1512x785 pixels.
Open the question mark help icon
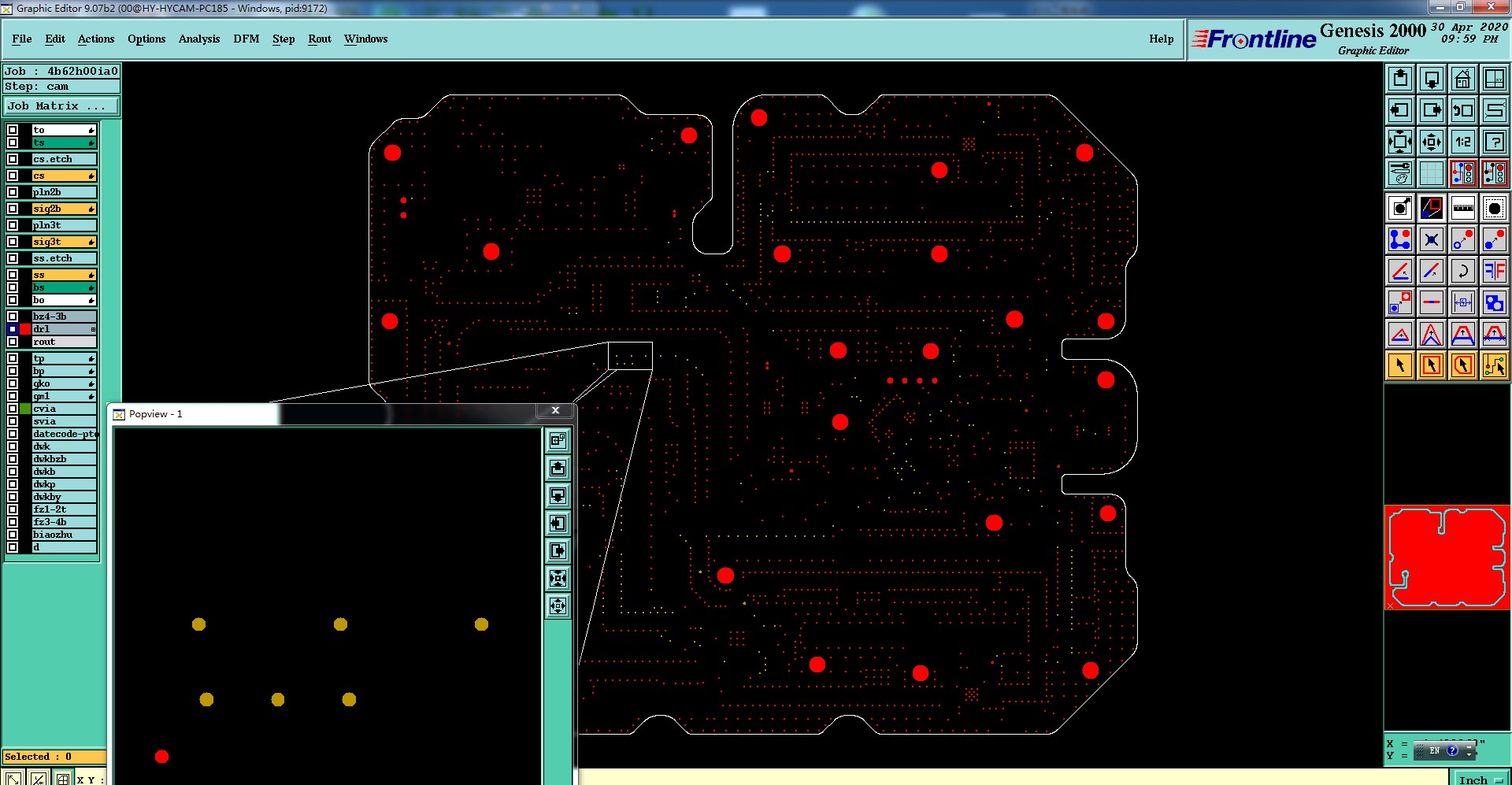(1495, 142)
